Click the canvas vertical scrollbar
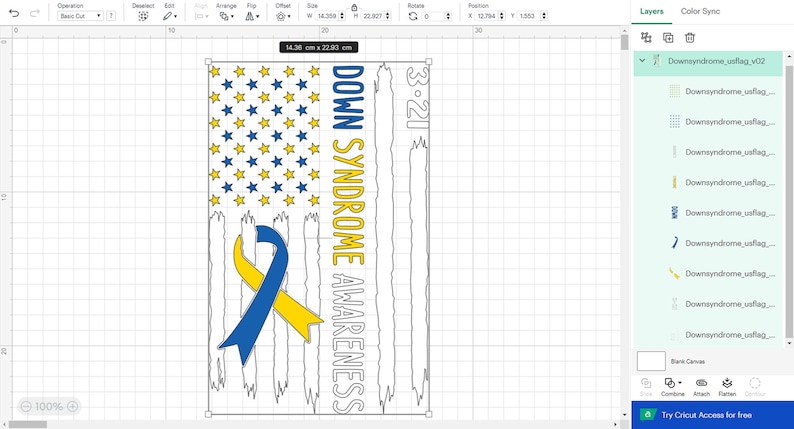794x429 pixels. 624,43
